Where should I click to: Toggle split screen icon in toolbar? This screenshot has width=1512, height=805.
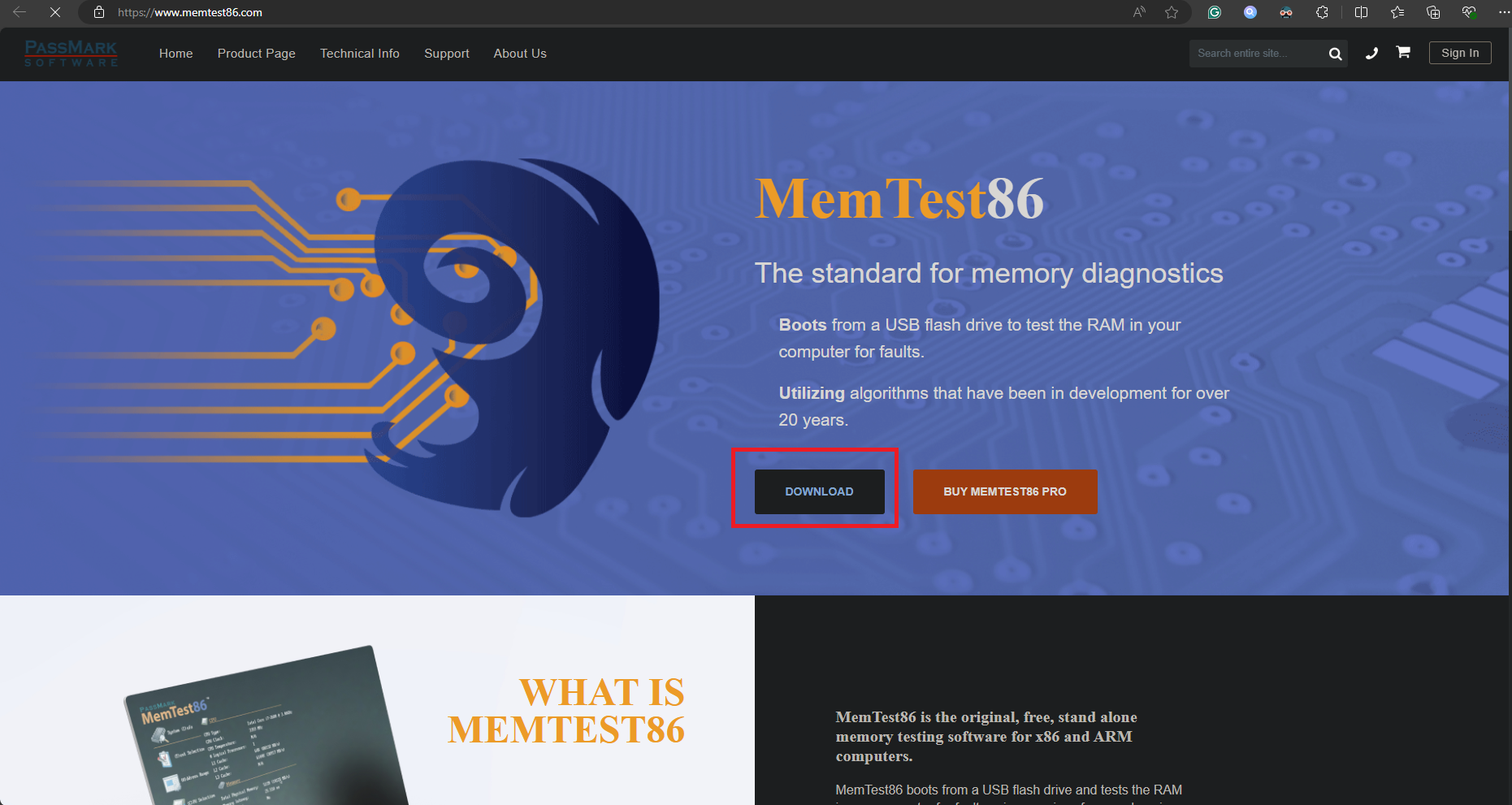(x=1362, y=12)
